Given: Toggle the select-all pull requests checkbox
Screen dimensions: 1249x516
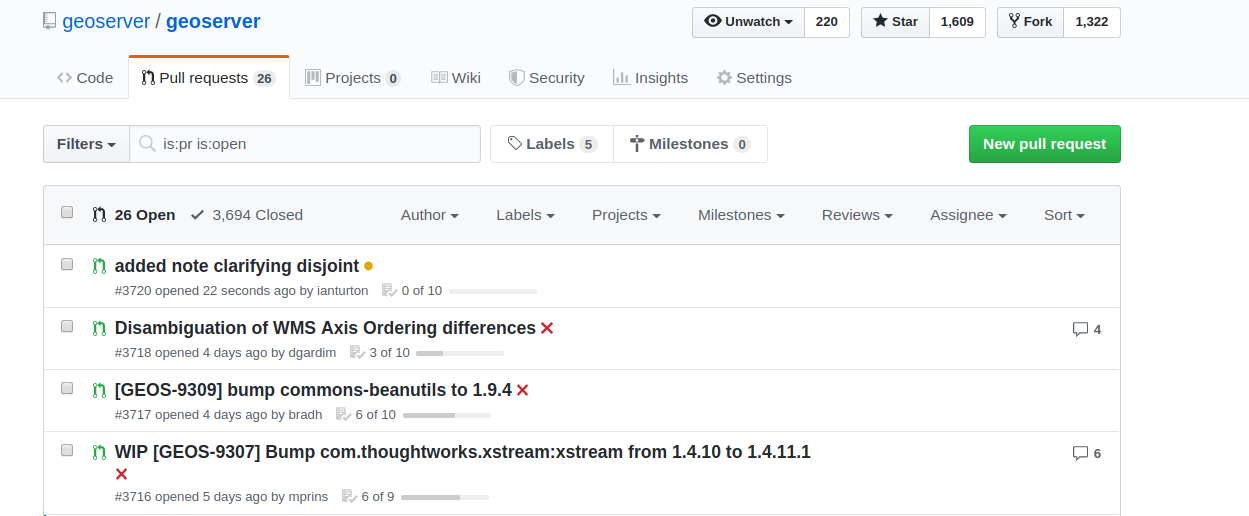Looking at the screenshot, I should pyautogui.click(x=67, y=212).
